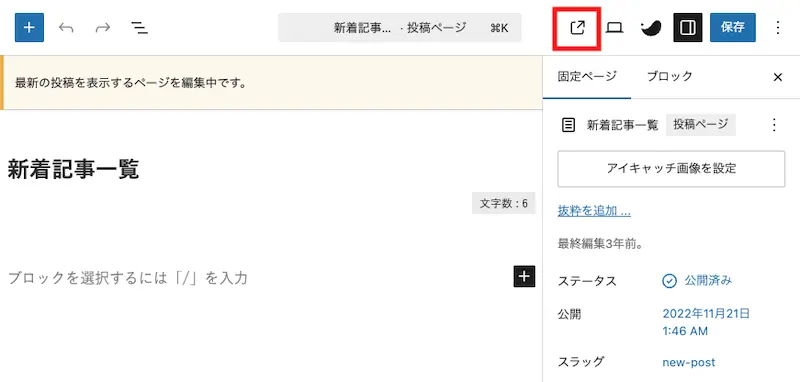Open the top toolbar options menu

point(778,28)
